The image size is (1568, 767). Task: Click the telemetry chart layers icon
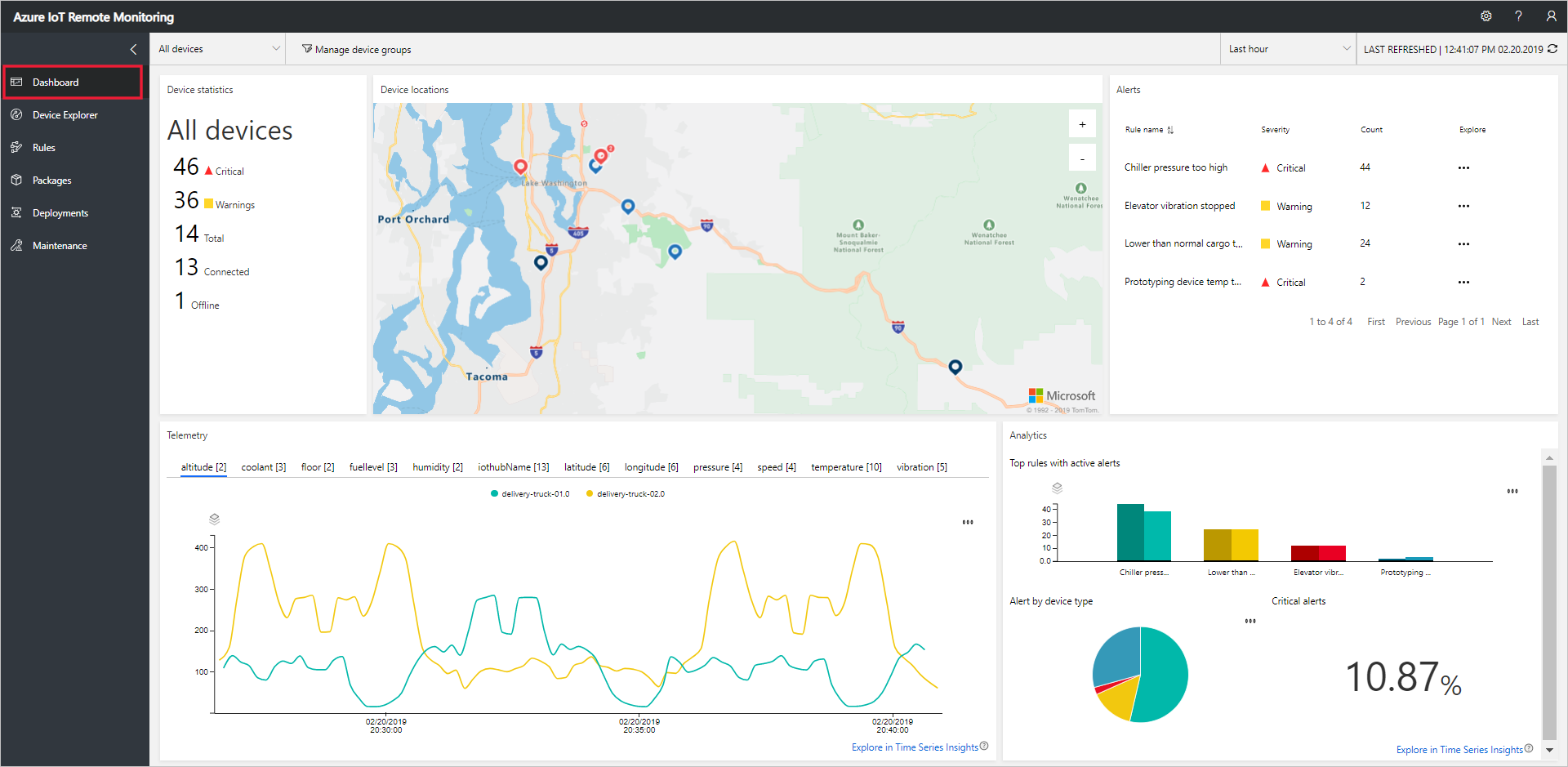[x=214, y=519]
